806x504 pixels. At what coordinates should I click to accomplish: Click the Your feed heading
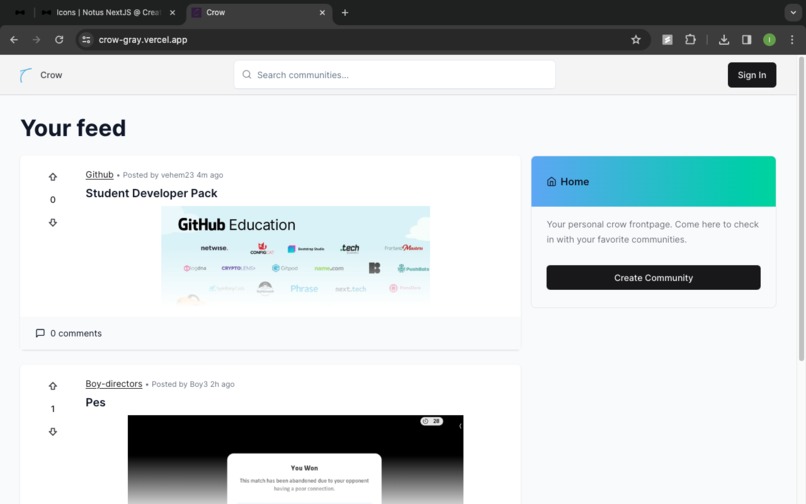(x=73, y=128)
